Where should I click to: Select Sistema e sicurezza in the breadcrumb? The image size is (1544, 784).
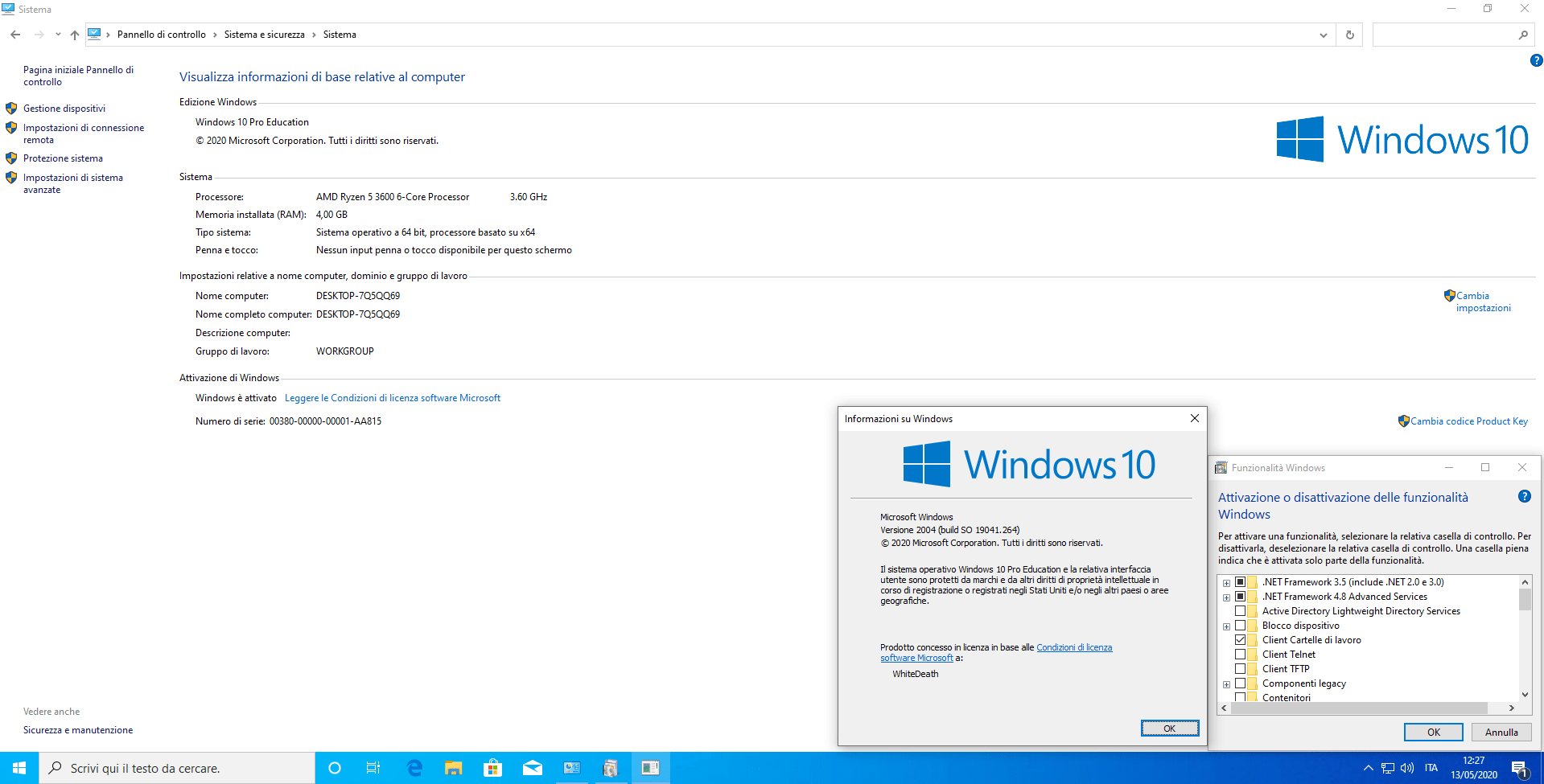(265, 35)
